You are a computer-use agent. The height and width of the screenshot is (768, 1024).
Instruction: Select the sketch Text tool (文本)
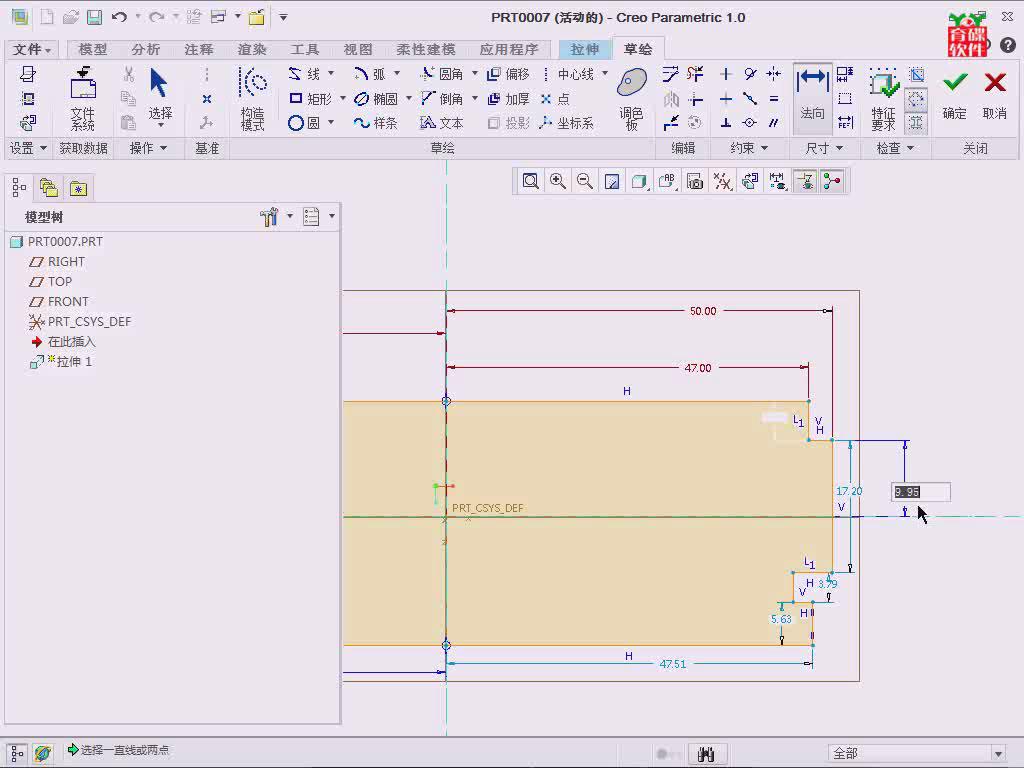(x=442, y=123)
